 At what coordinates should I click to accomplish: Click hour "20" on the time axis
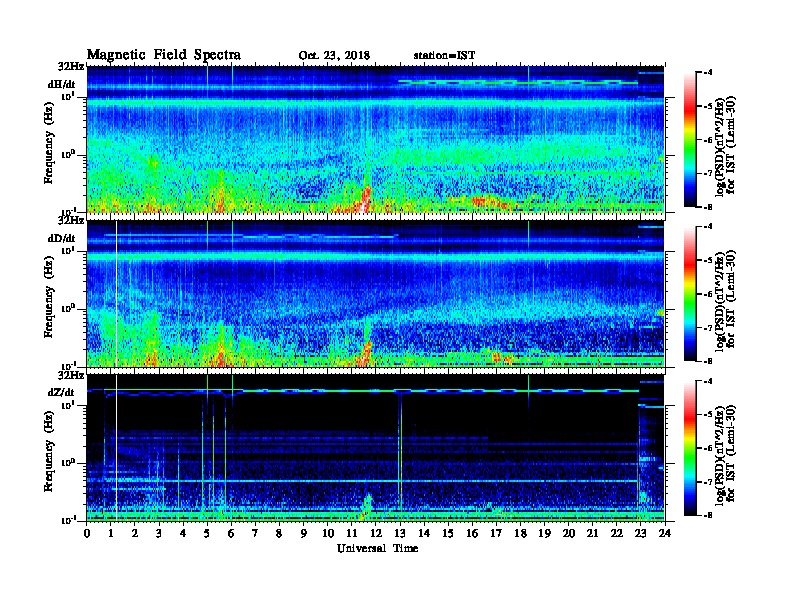tap(568, 534)
